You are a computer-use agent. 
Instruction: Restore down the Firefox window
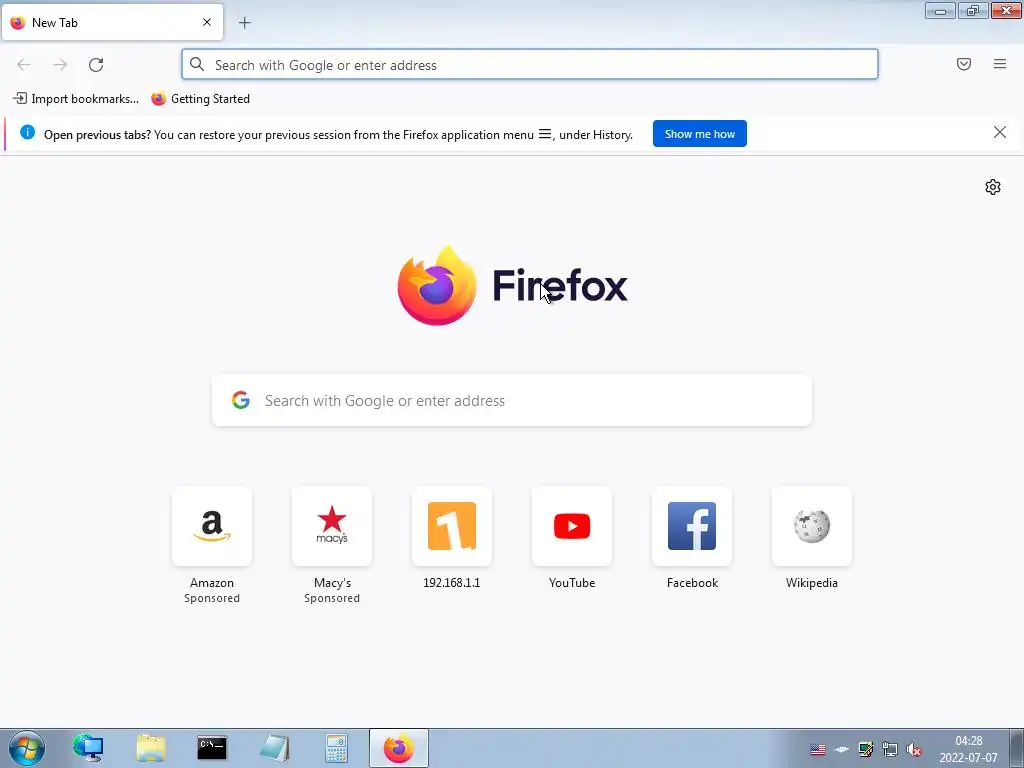click(x=973, y=10)
